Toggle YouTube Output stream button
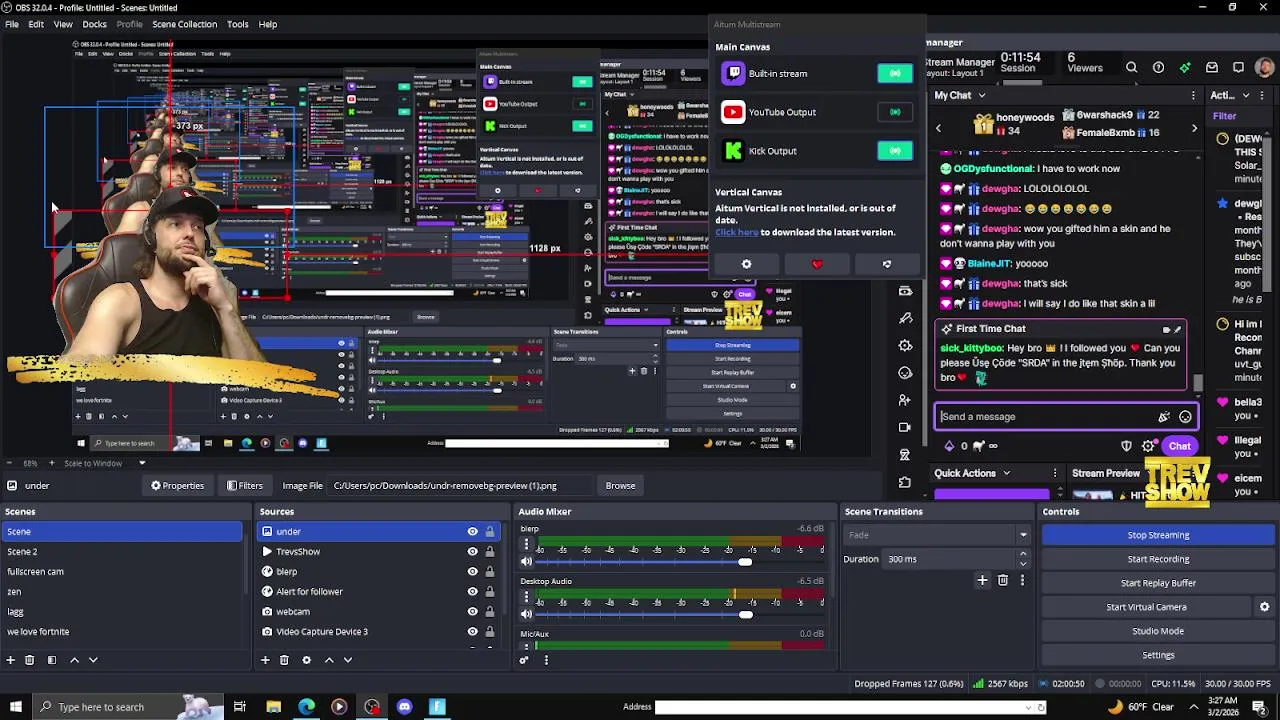 click(895, 112)
